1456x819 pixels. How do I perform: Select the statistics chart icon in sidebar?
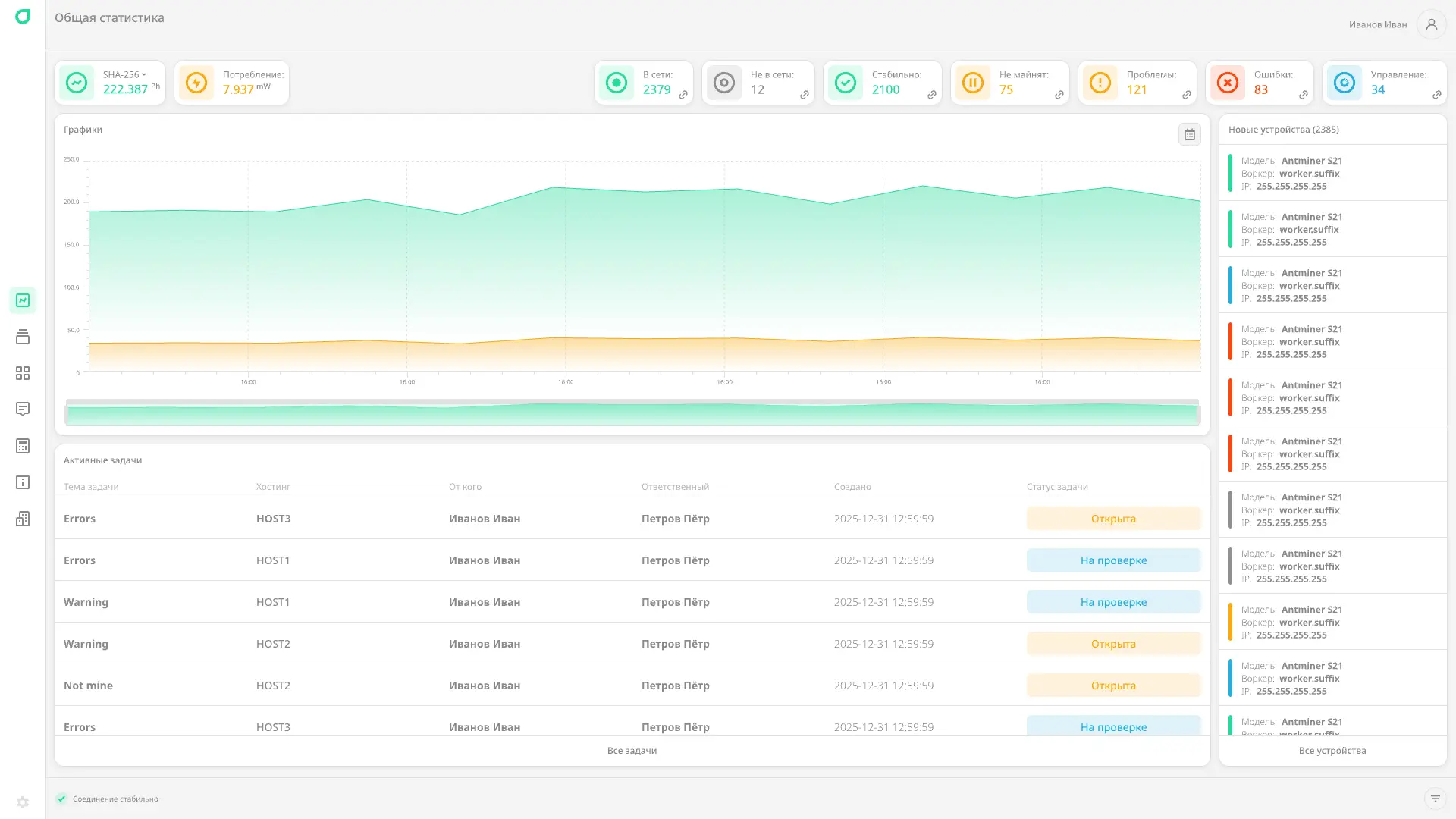[x=23, y=300]
